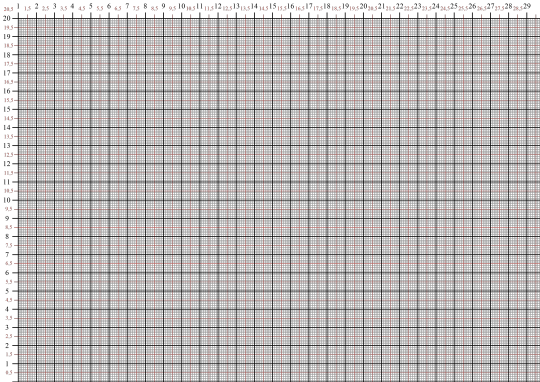
Task: Click number 10 on the top horizontal axis
Action: tap(181, 6)
